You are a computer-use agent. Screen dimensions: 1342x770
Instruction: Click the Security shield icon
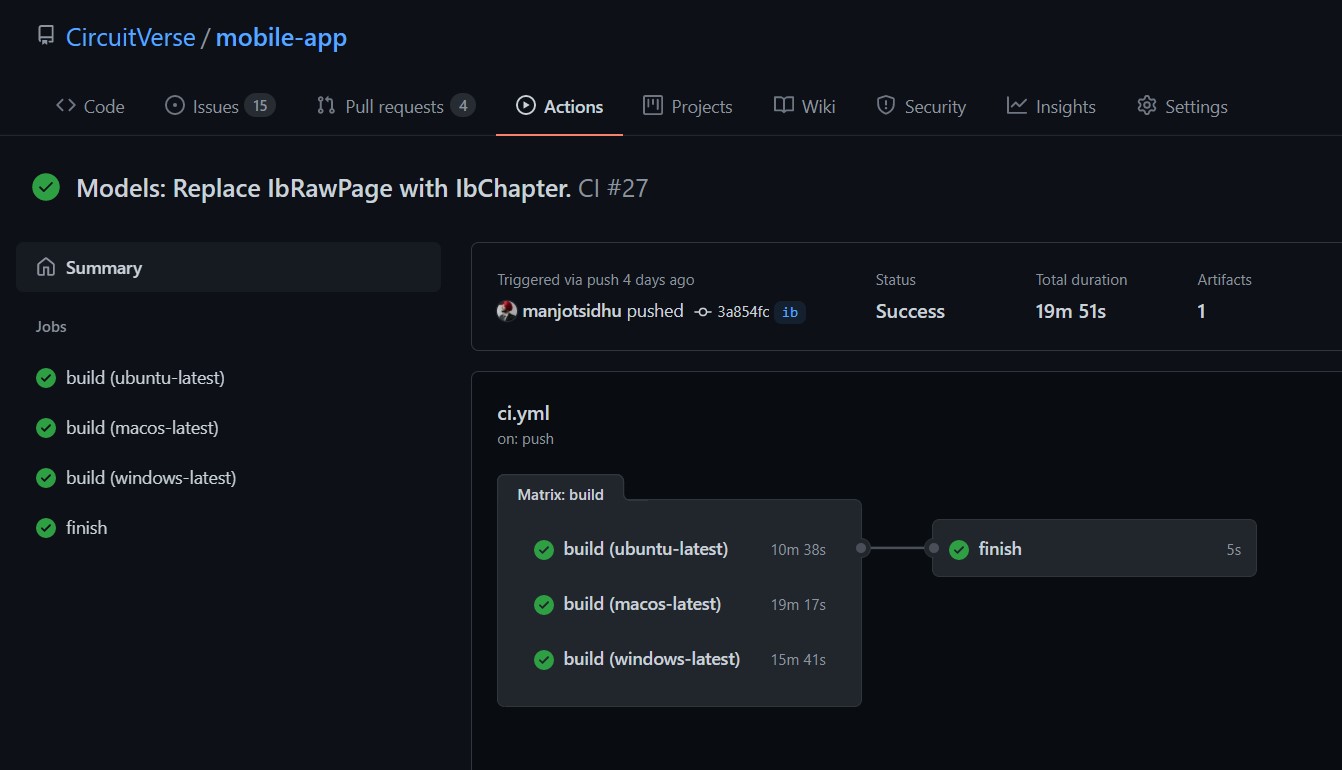pyautogui.click(x=885, y=105)
